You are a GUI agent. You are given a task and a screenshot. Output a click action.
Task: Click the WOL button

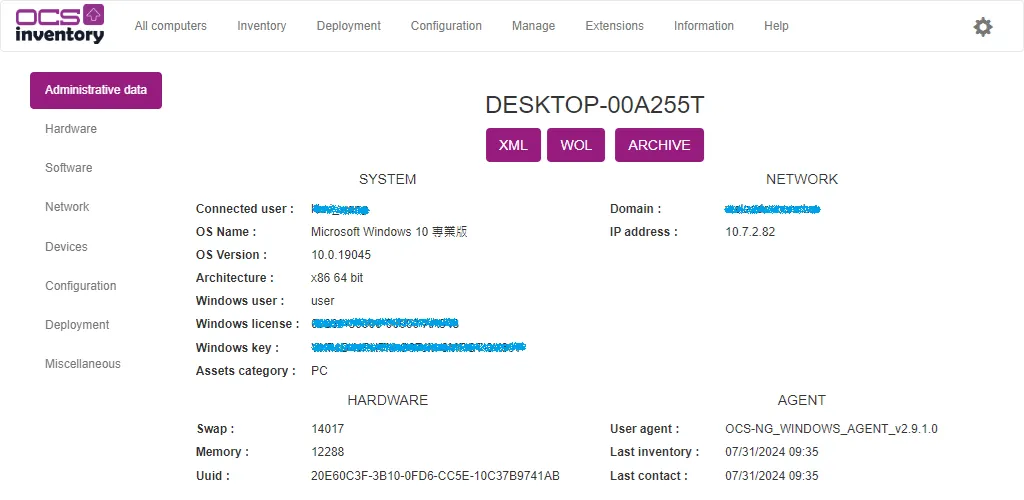576,145
